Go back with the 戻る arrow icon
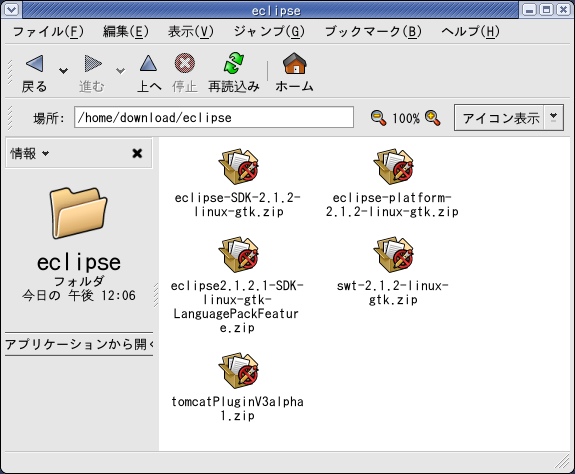Image resolution: width=575 pixels, height=474 pixels. (34, 64)
